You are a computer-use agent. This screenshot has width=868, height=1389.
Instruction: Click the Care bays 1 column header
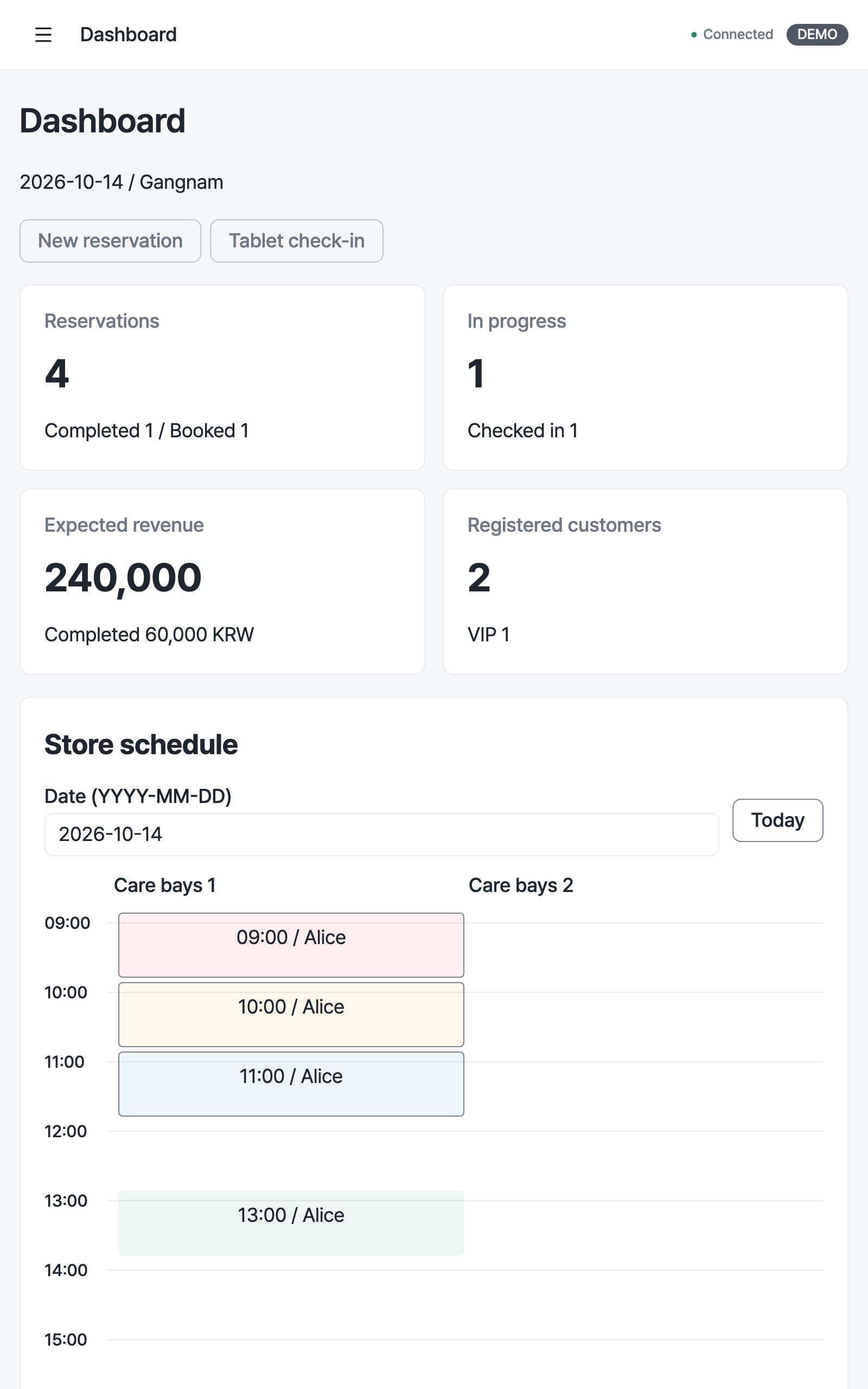point(165,885)
